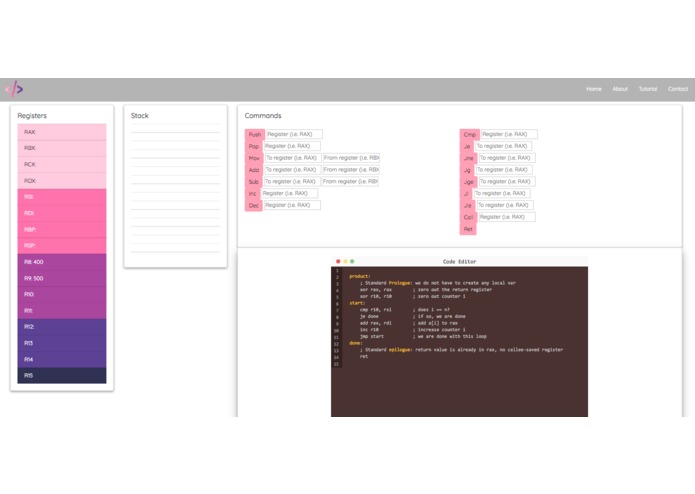The height and width of the screenshot is (494, 695).
Task: Go to the Tutorial page
Action: click(648, 89)
